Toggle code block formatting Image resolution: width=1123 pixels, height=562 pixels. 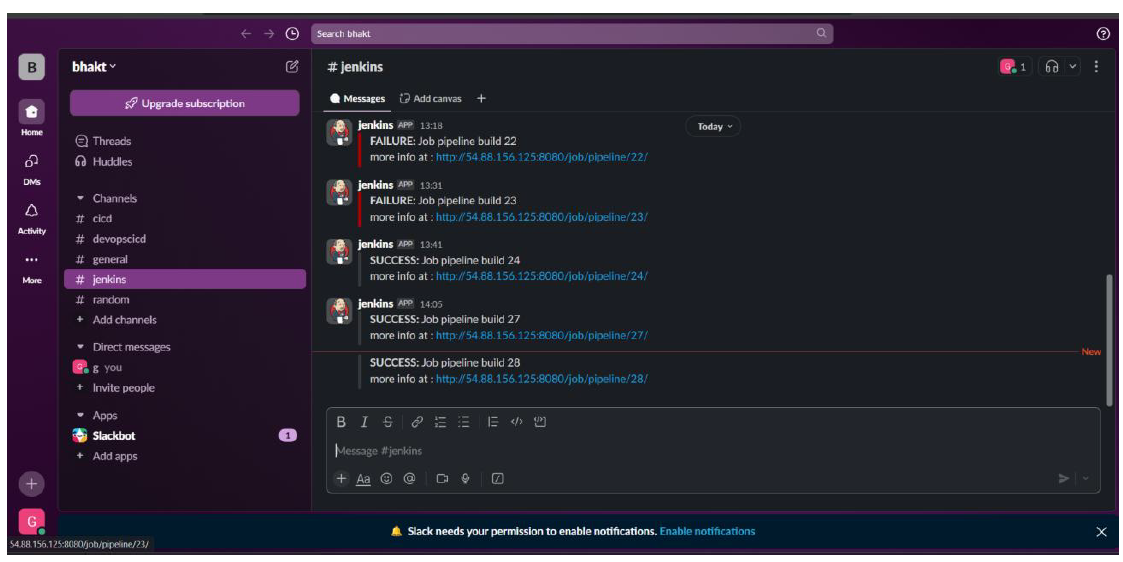click(540, 422)
